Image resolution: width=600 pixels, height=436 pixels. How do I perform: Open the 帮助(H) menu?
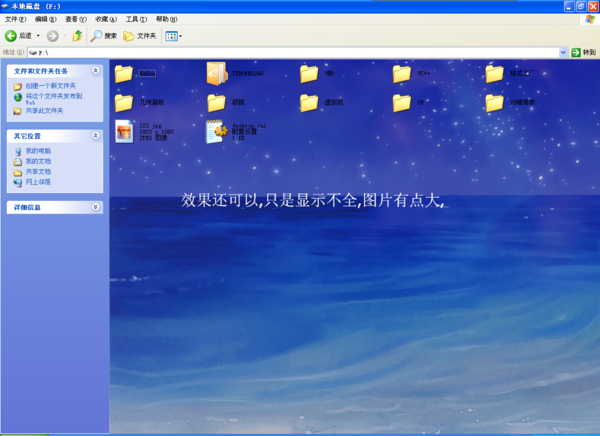tap(166, 19)
